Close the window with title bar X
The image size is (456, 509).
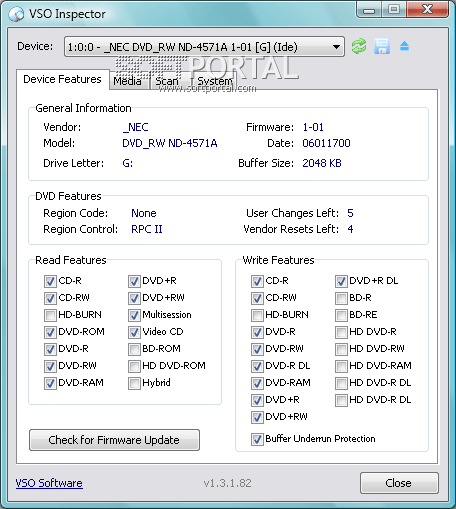click(x=428, y=9)
